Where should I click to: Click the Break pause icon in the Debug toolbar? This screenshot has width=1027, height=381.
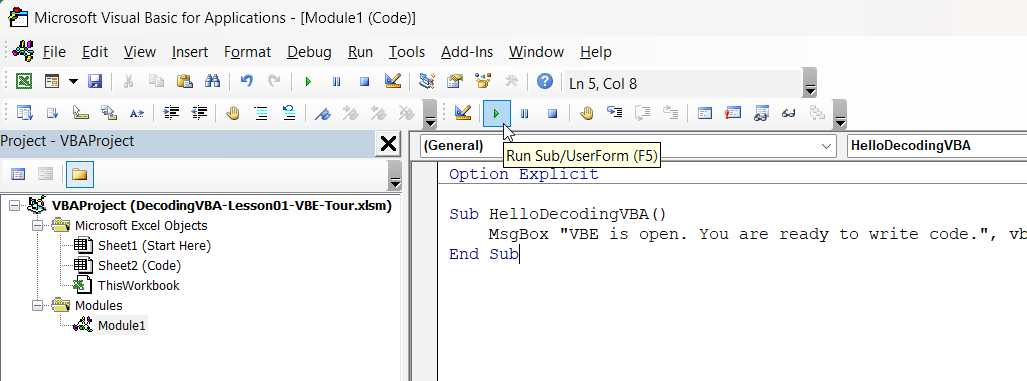click(524, 113)
